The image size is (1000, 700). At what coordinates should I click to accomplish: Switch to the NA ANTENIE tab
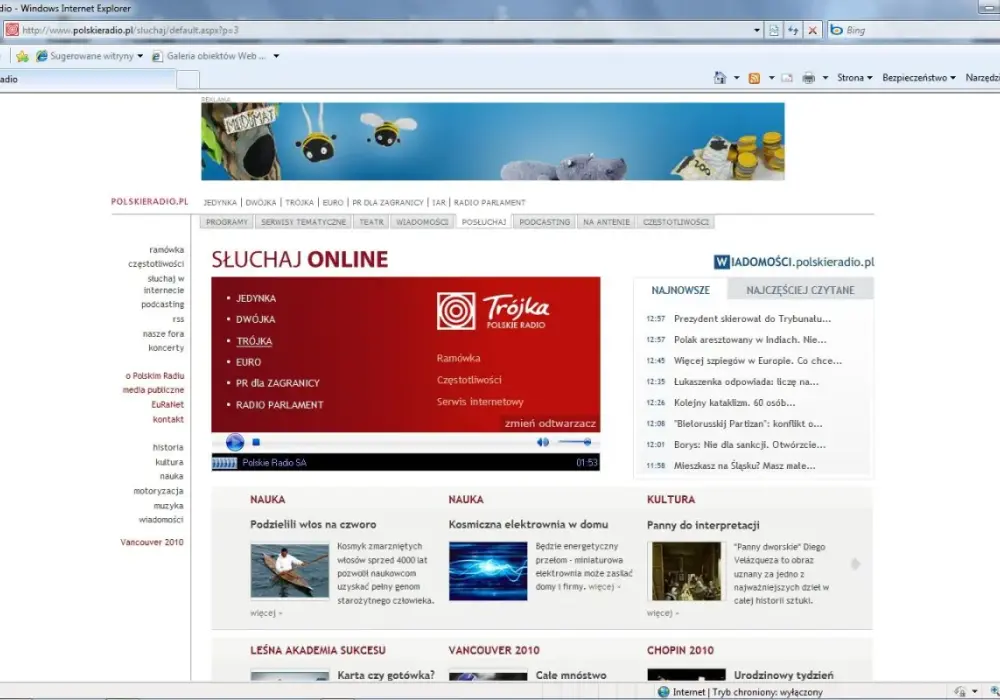click(607, 222)
